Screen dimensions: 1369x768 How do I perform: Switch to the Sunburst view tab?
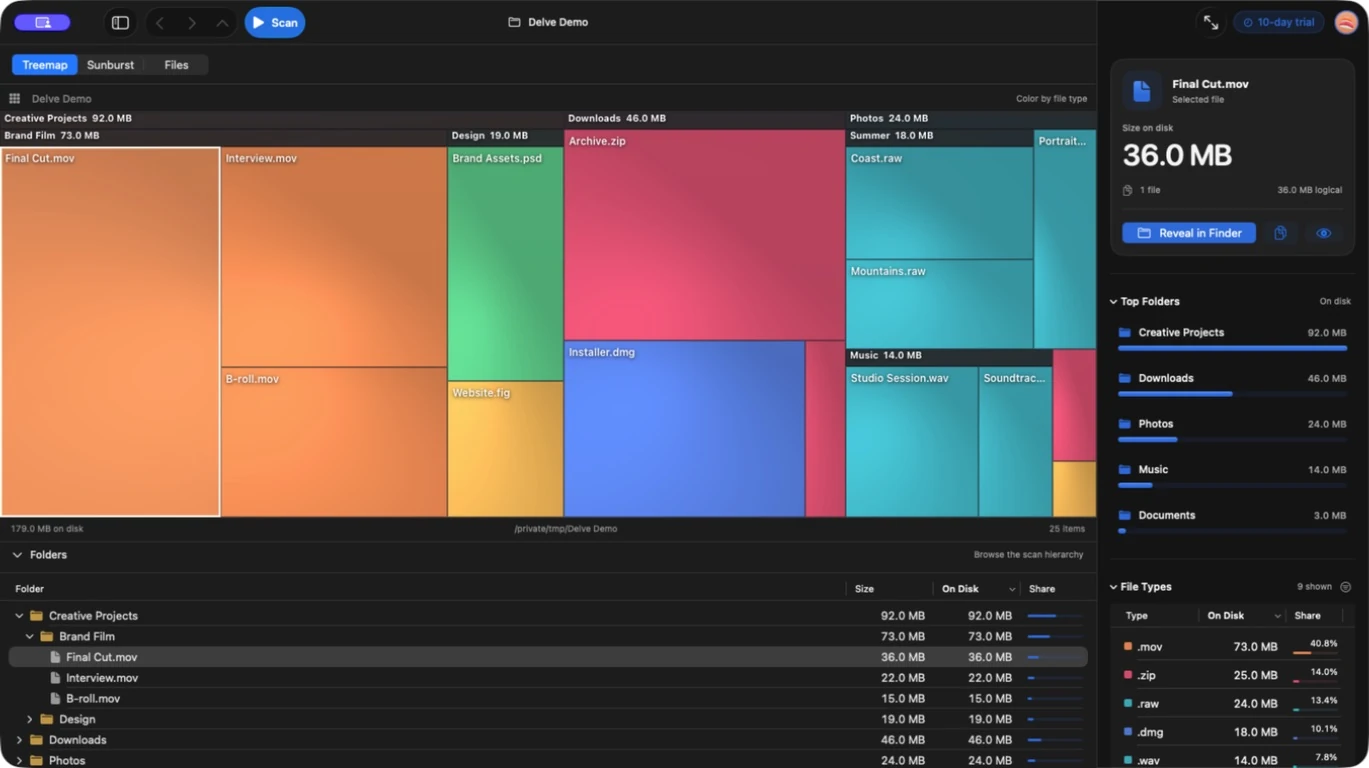pos(110,65)
